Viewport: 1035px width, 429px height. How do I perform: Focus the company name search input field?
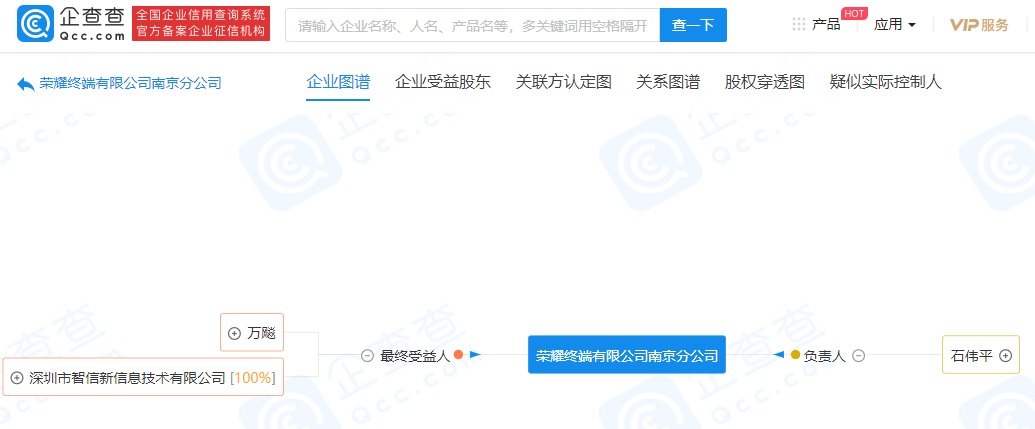click(x=473, y=25)
